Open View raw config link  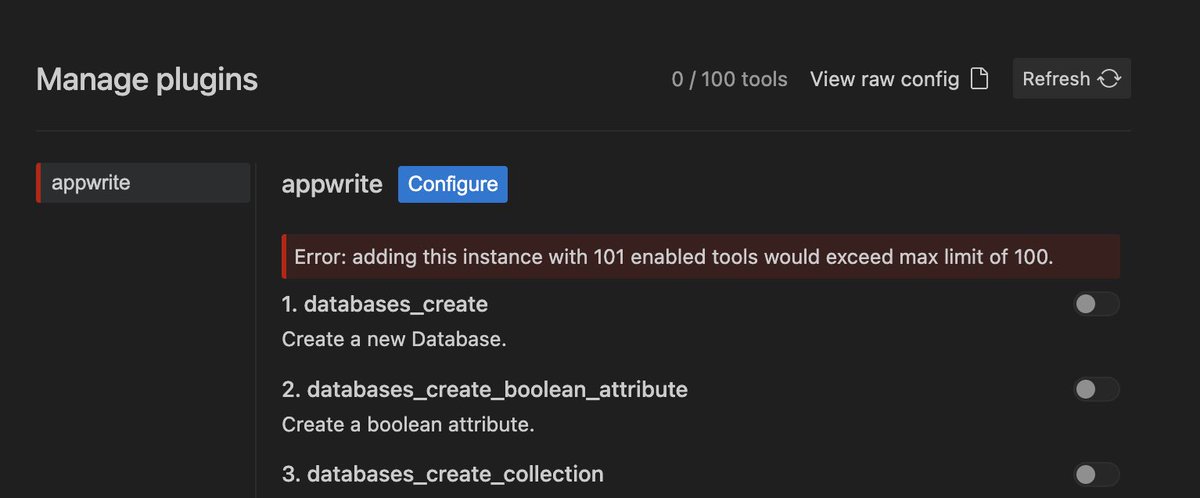point(899,79)
